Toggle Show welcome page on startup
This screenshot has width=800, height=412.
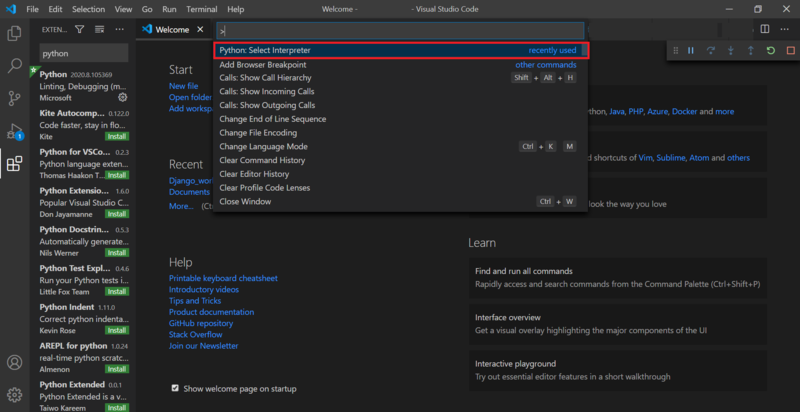coord(175,389)
